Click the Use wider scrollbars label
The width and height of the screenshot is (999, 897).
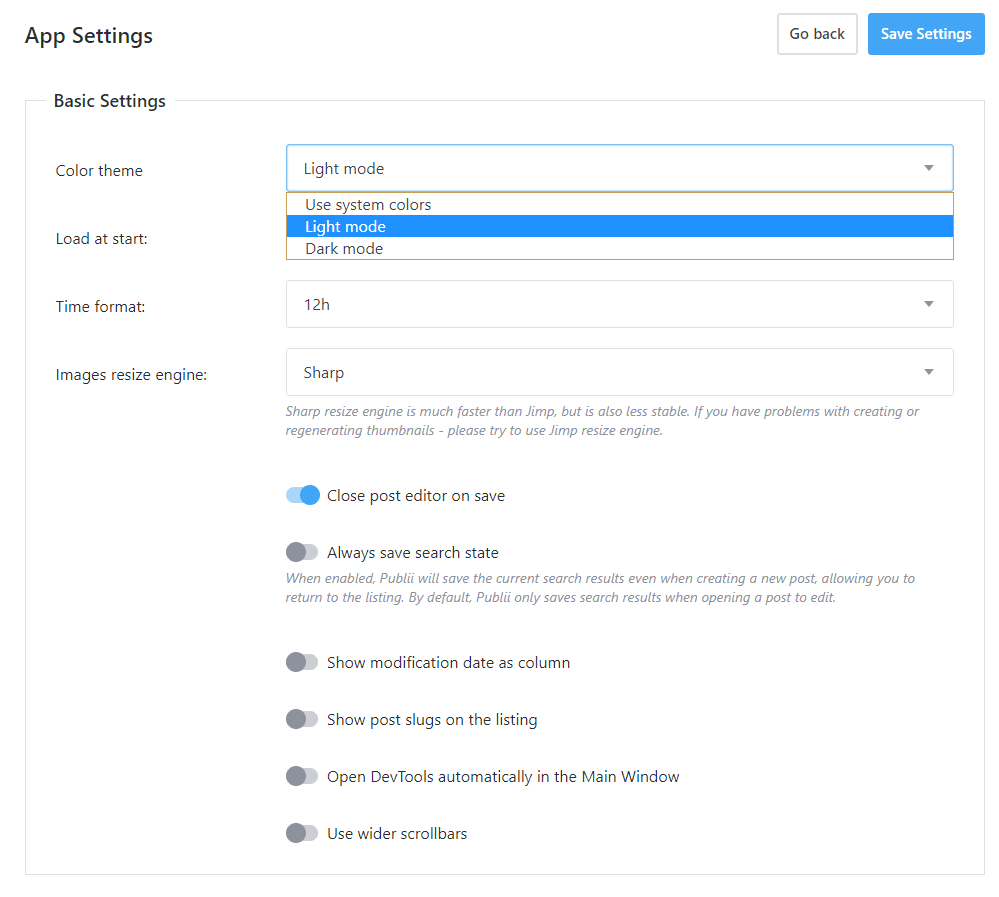click(x=397, y=833)
